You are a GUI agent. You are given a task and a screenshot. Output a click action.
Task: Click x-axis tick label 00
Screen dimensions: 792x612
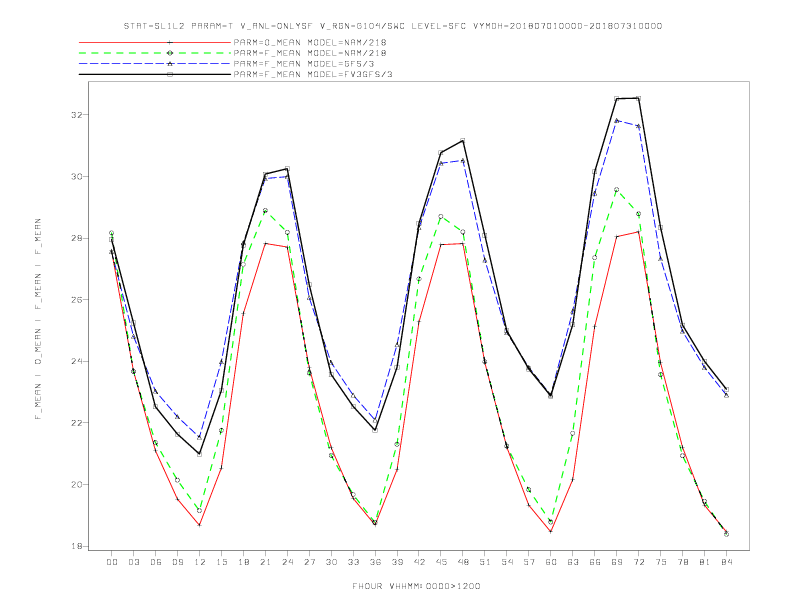(x=112, y=562)
